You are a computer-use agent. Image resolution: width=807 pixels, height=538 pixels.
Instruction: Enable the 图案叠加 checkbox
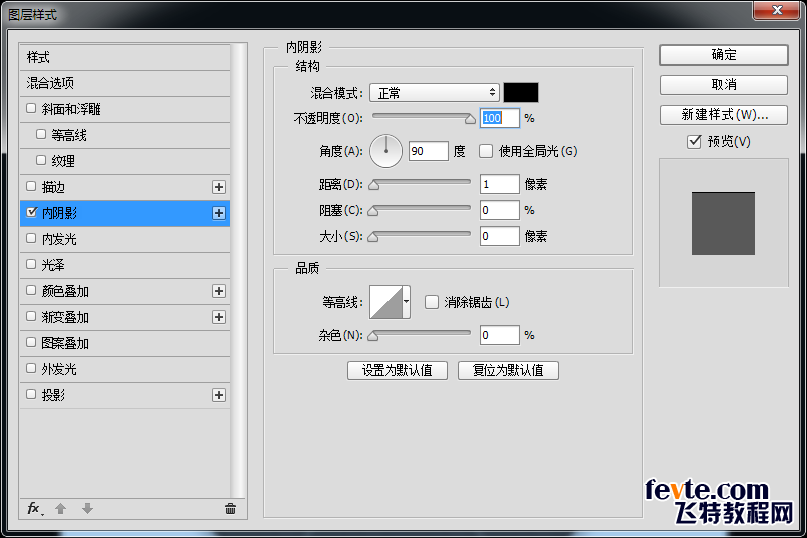[x=31, y=342]
